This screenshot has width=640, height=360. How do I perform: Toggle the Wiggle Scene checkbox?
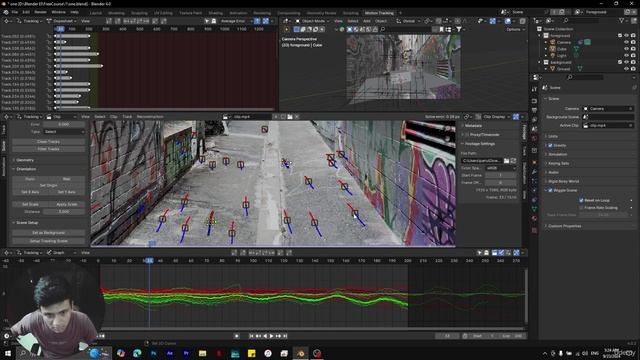click(x=550, y=190)
